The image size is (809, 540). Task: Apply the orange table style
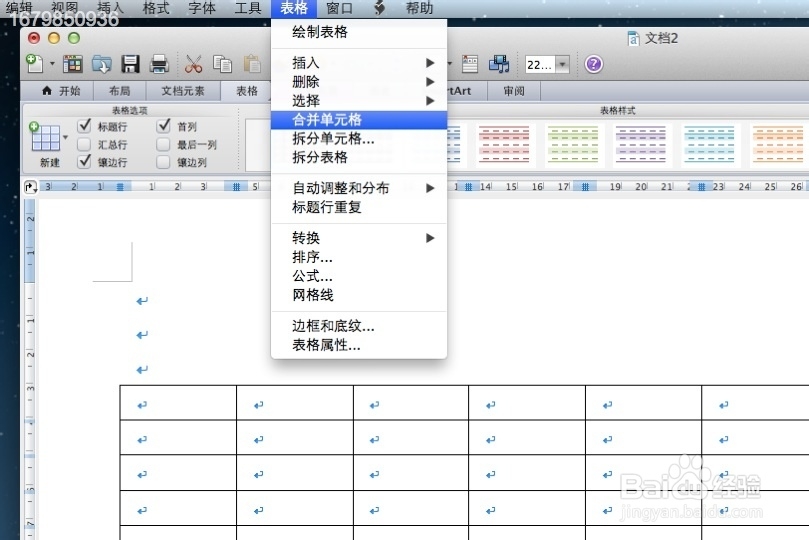[x=778, y=145]
